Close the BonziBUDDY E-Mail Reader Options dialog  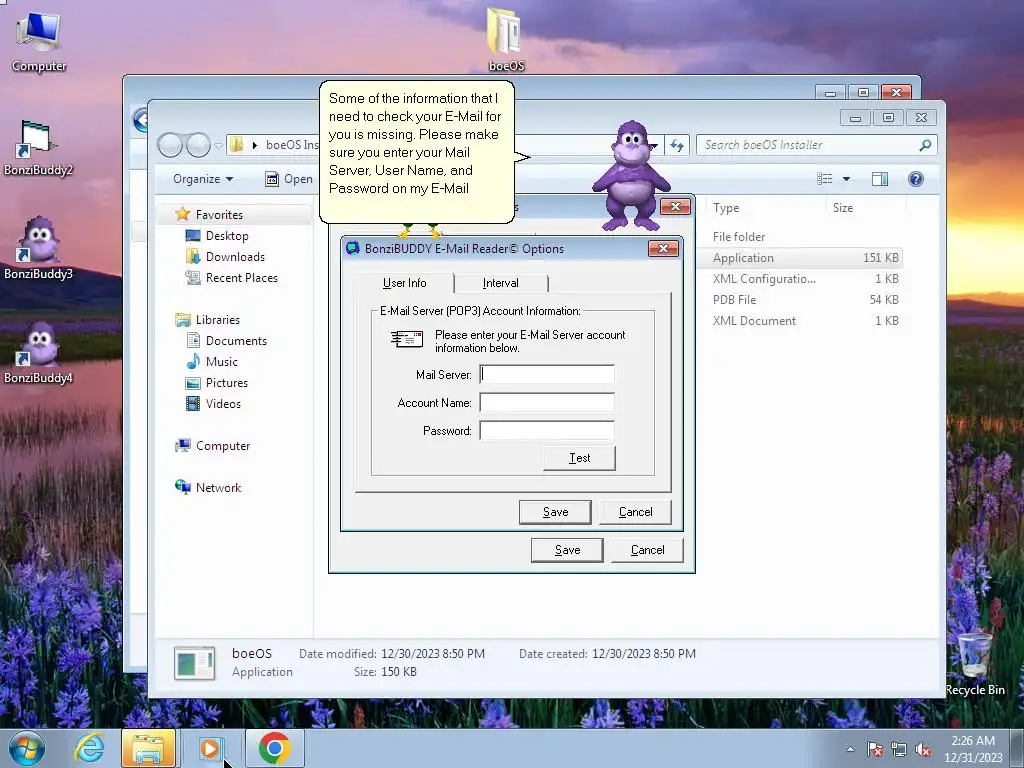click(663, 248)
